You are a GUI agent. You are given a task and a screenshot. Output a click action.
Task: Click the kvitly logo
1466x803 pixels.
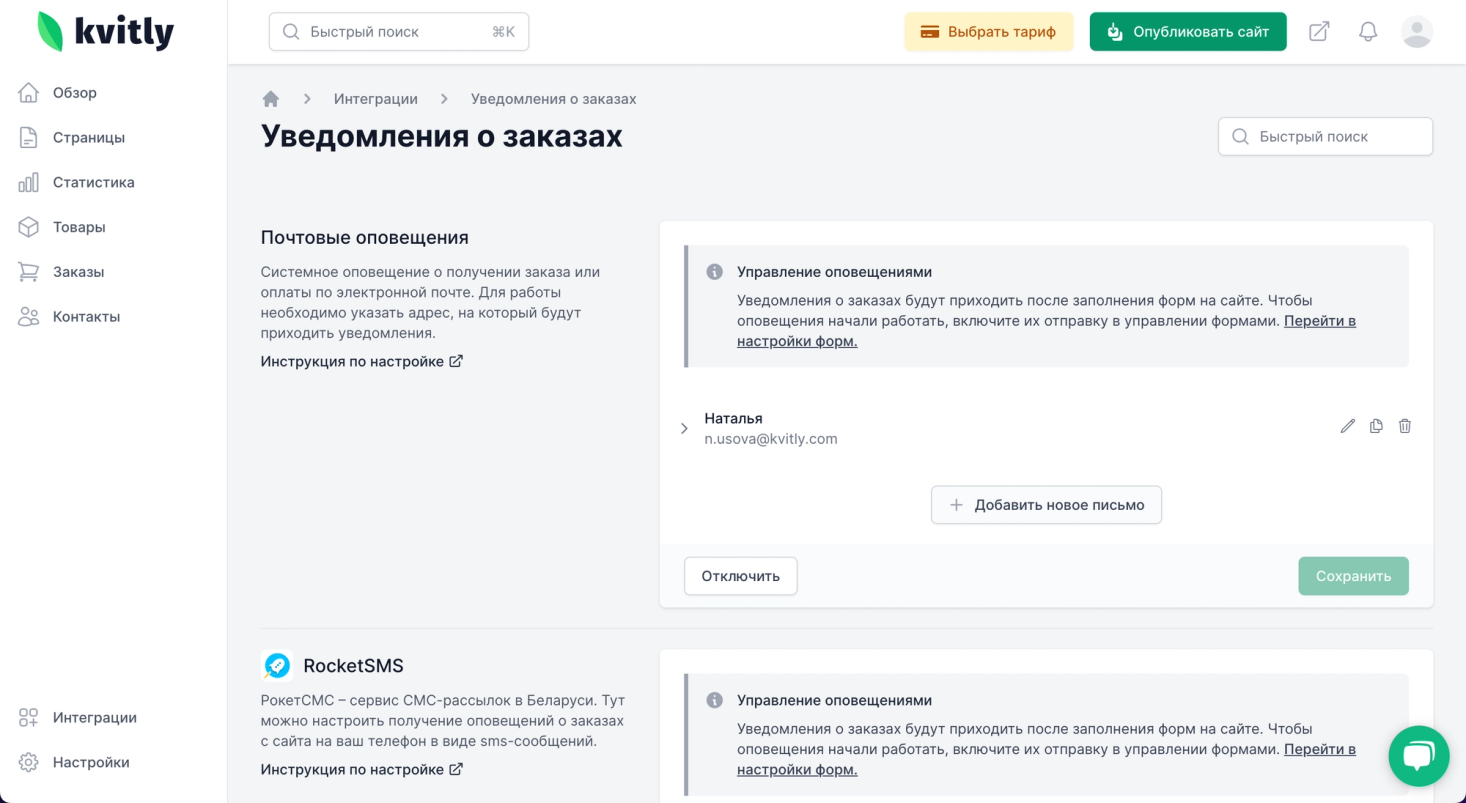pyautogui.click(x=105, y=32)
